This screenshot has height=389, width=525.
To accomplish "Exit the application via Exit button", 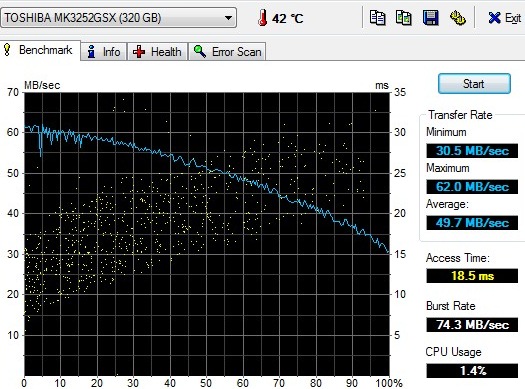I will [505, 18].
